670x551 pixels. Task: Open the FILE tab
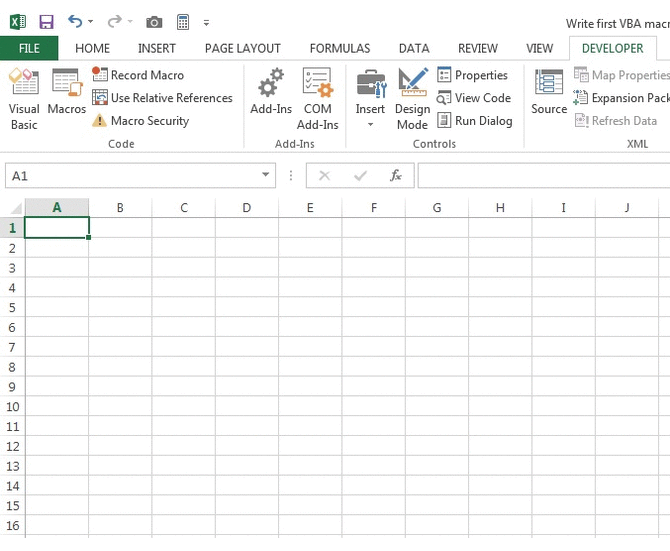(x=29, y=48)
